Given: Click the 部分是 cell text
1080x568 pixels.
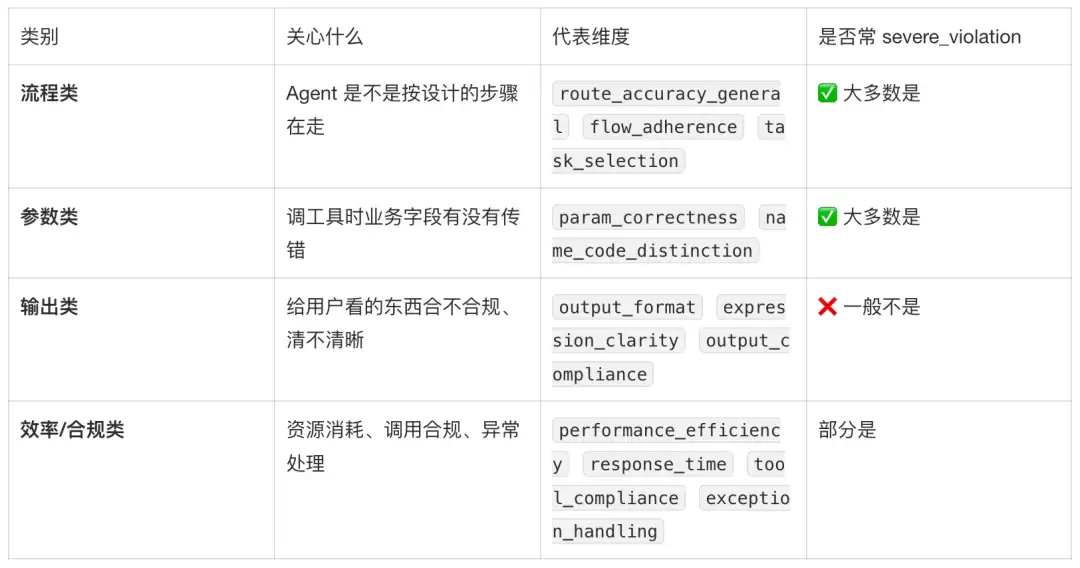Looking at the screenshot, I should pyautogui.click(x=847, y=430).
